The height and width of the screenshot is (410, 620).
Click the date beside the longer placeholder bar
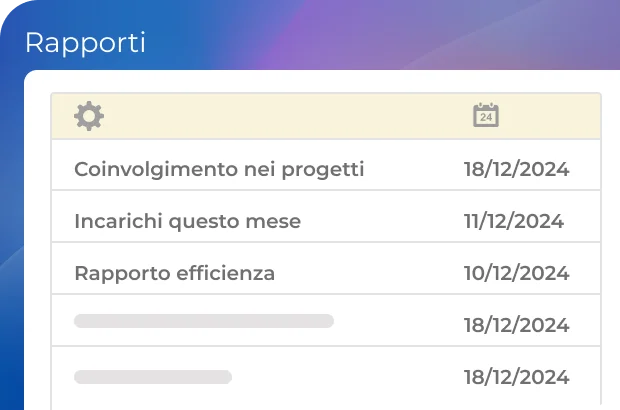pos(516,325)
